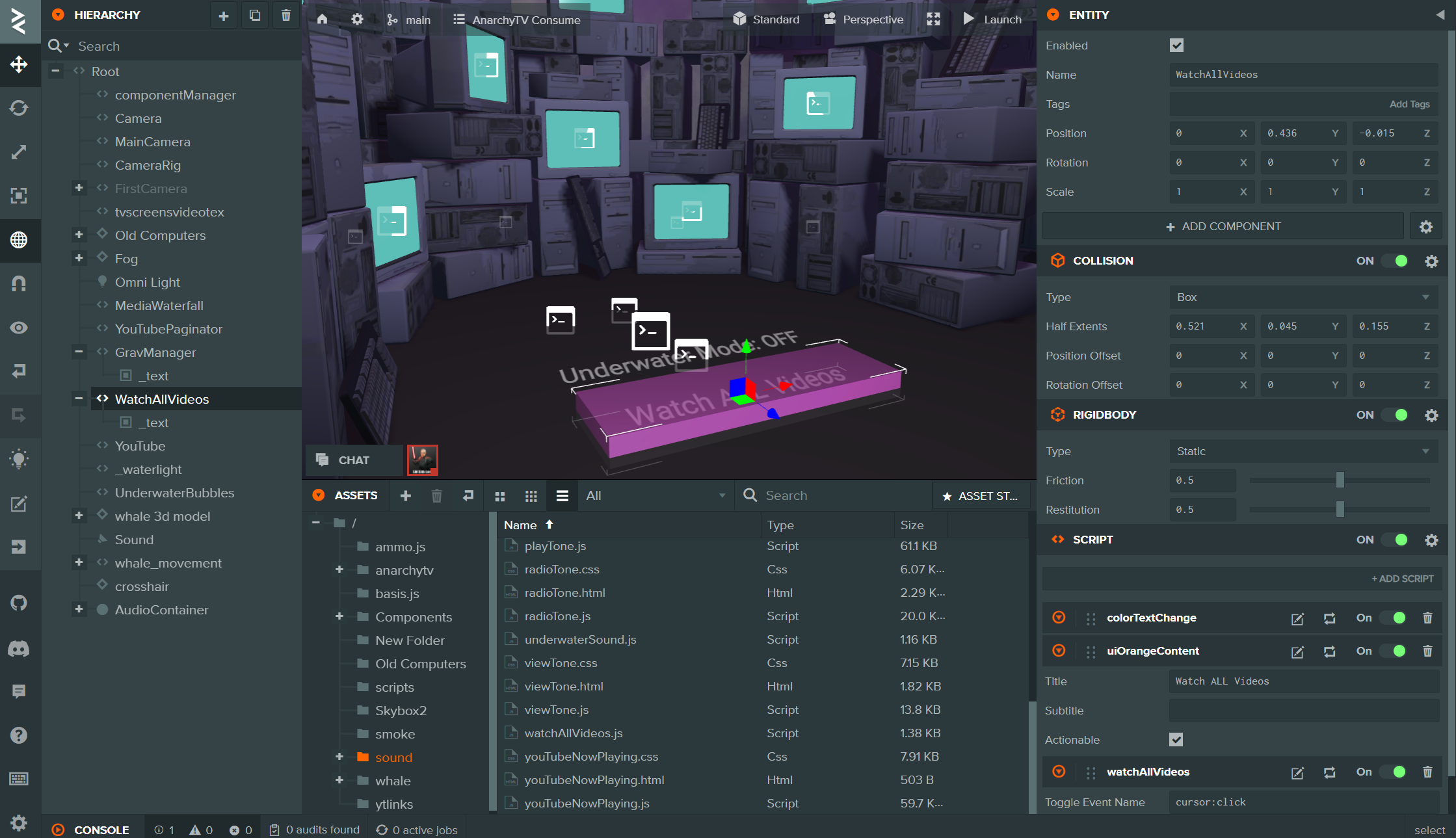Click Add Script button

1402,579
